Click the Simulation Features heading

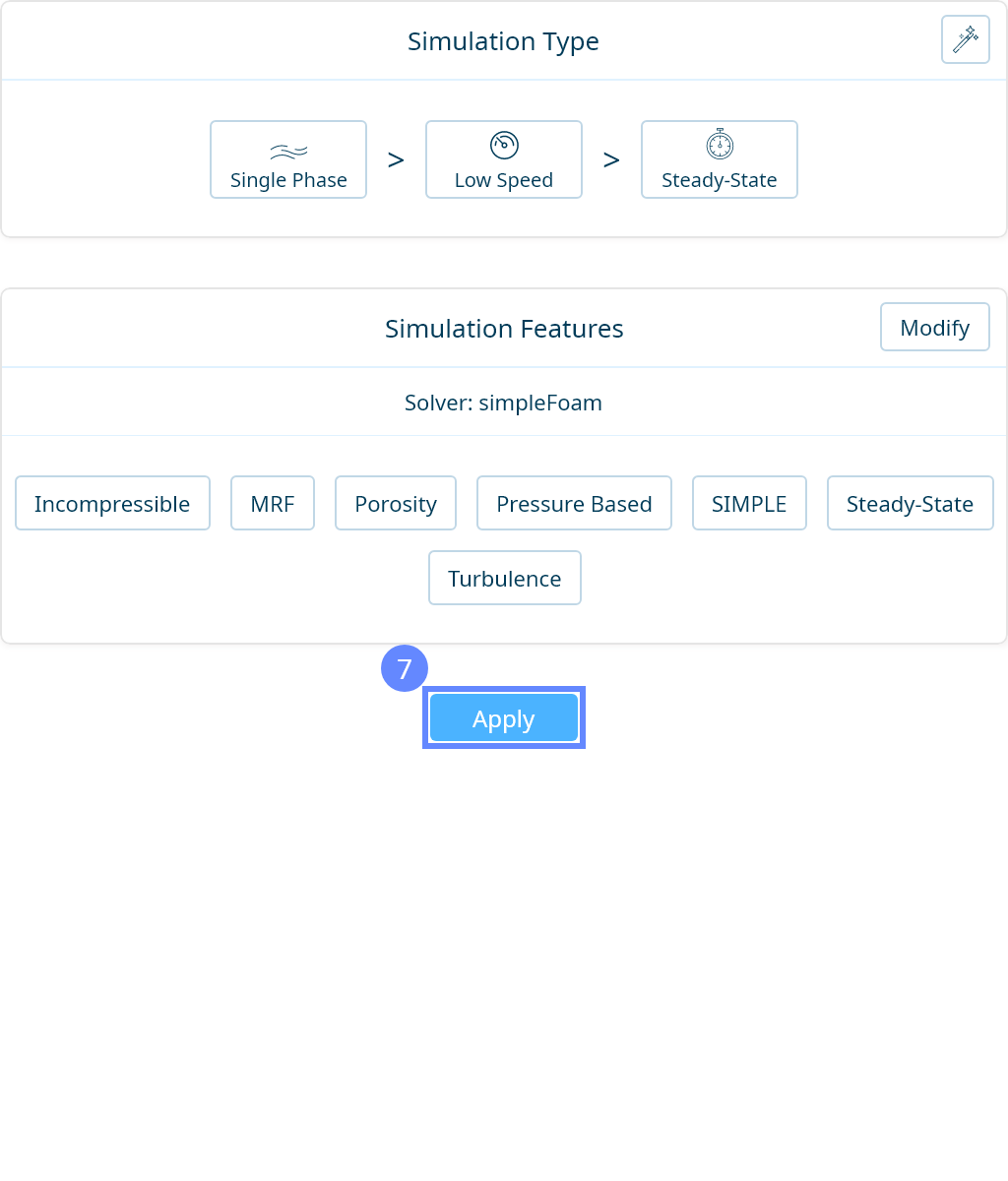click(x=504, y=329)
